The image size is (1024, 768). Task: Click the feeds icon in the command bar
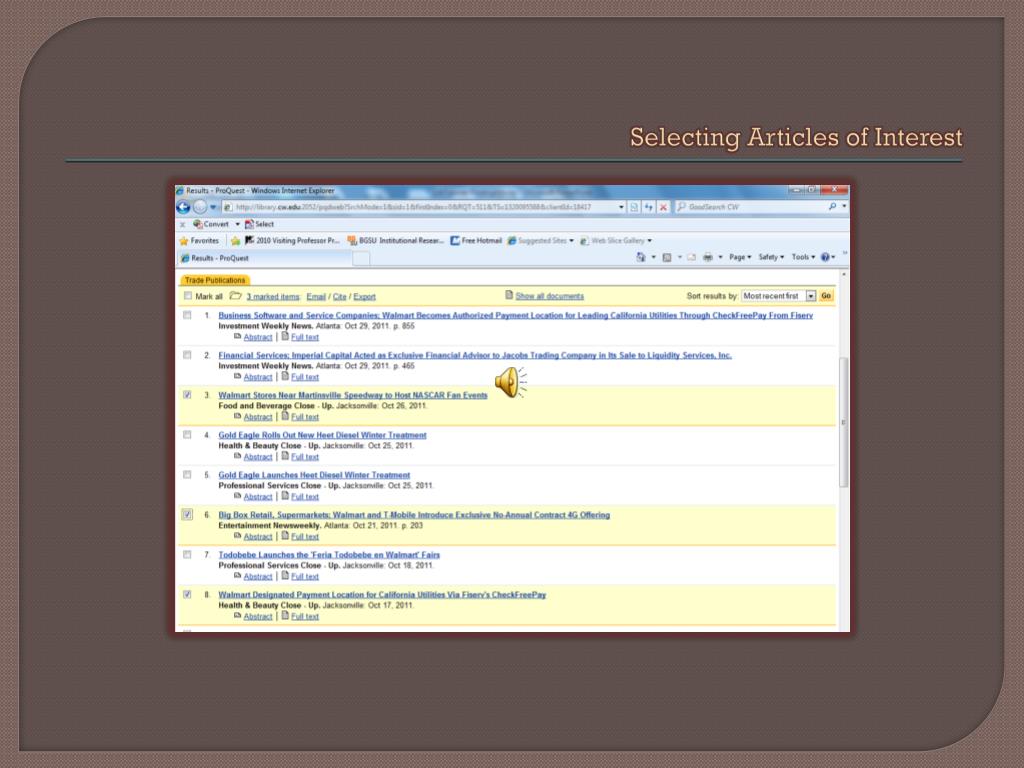tap(667, 257)
